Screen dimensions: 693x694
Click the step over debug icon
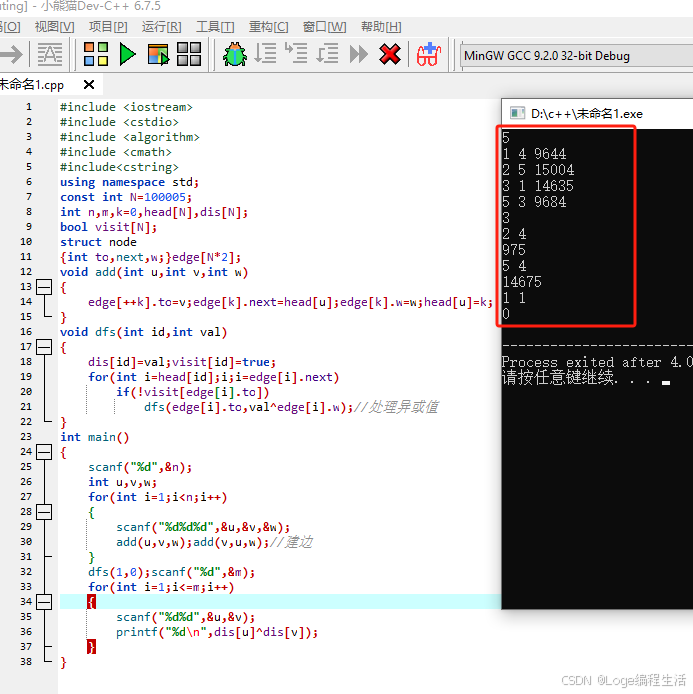tap(266, 54)
